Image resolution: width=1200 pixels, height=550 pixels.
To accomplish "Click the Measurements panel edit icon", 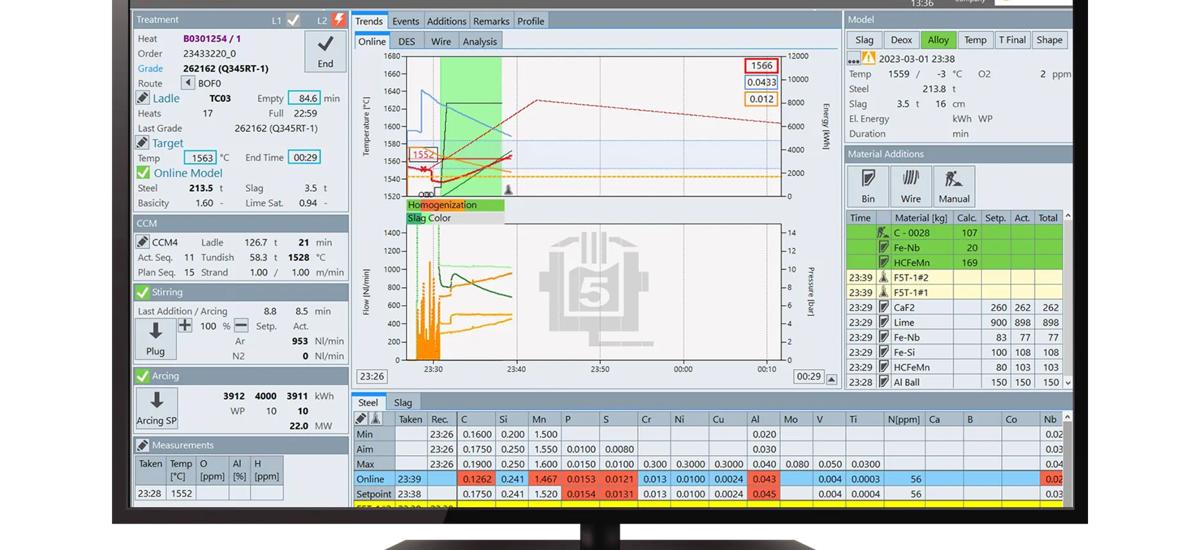I will (x=143, y=445).
